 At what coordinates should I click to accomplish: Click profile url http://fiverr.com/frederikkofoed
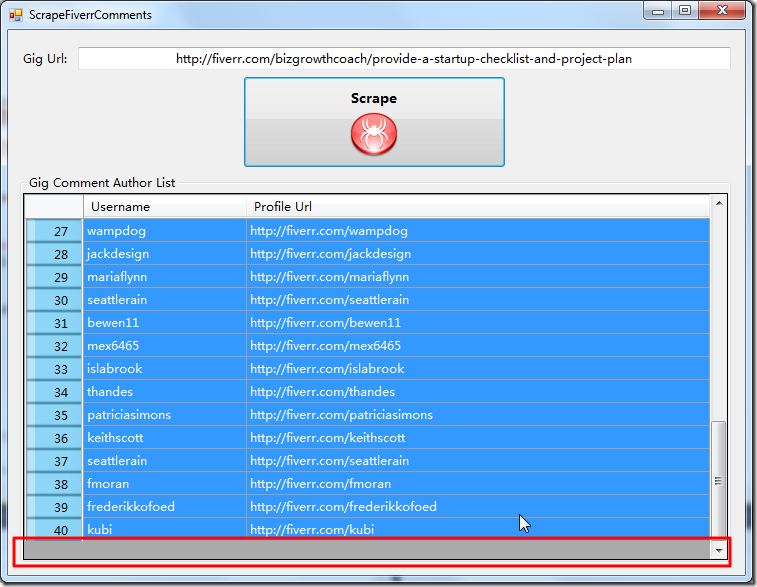pos(478,507)
